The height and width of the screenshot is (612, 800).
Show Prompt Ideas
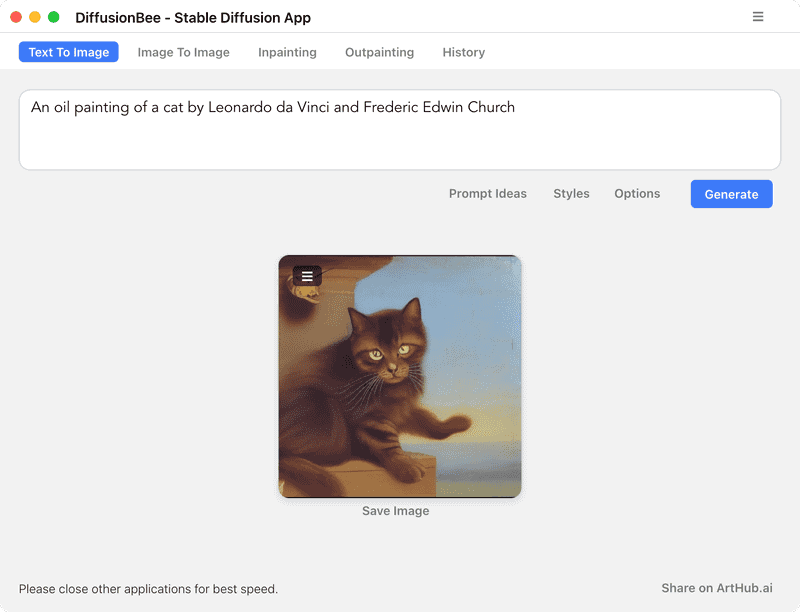pyautogui.click(x=487, y=194)
